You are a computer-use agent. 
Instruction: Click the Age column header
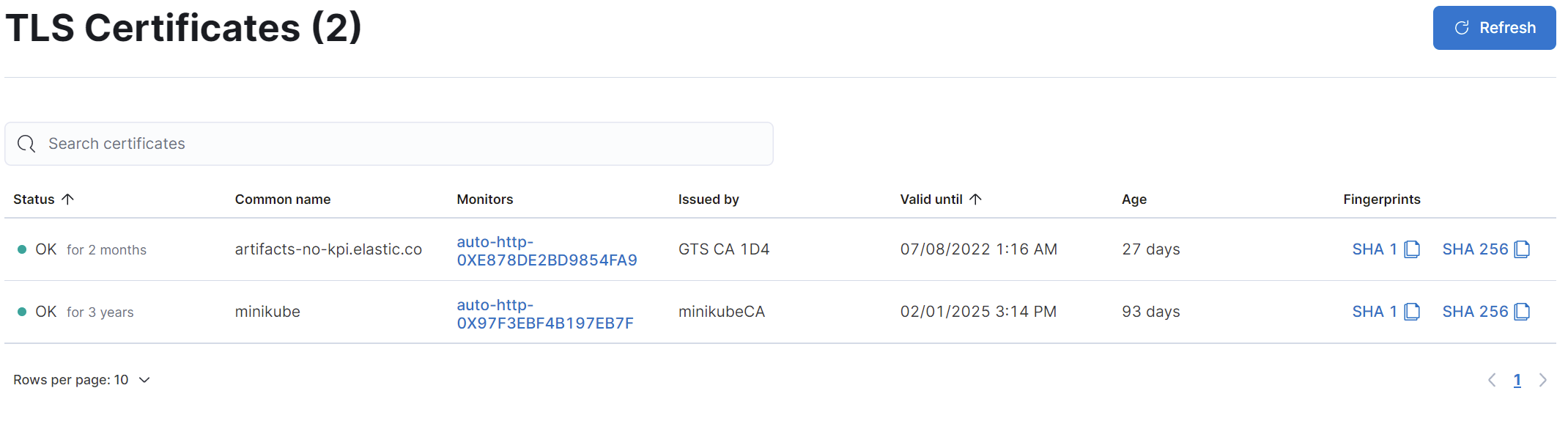pos(1134,199)
